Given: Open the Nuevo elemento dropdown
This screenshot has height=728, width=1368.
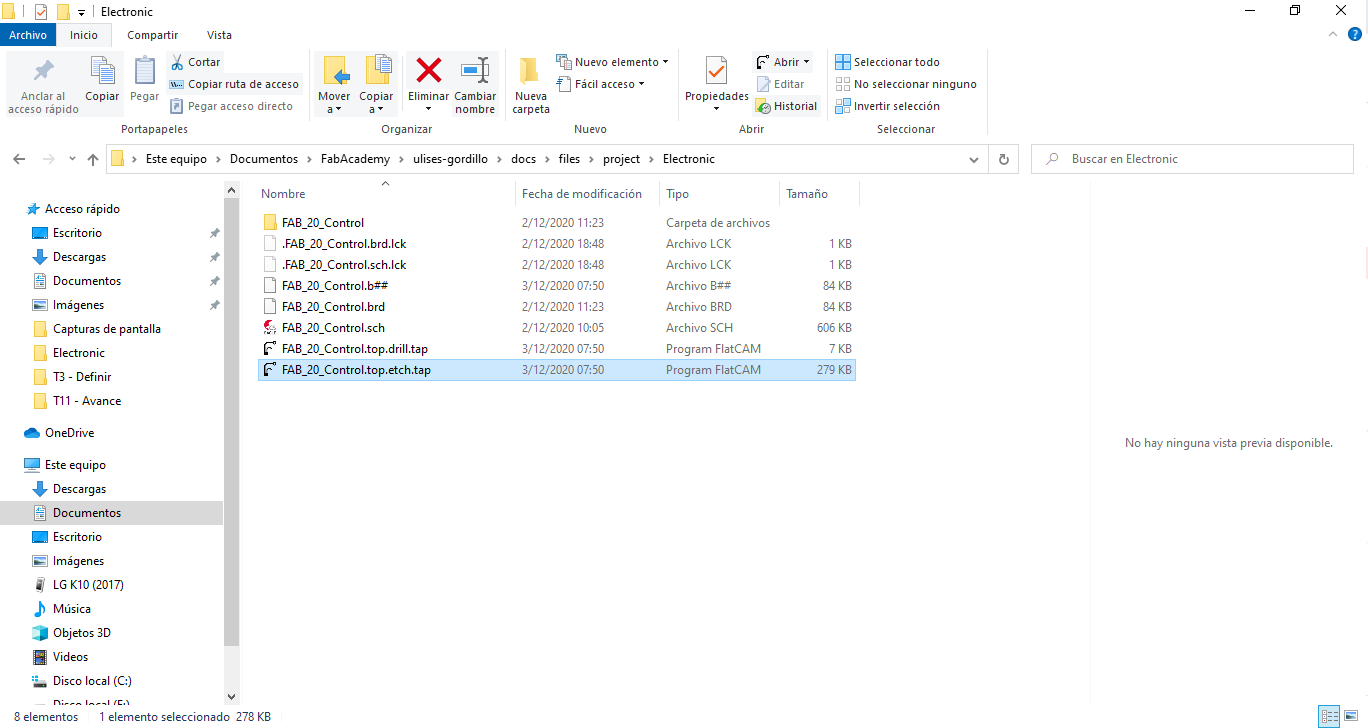Looking at the screenshot, I should click(613, 62).
